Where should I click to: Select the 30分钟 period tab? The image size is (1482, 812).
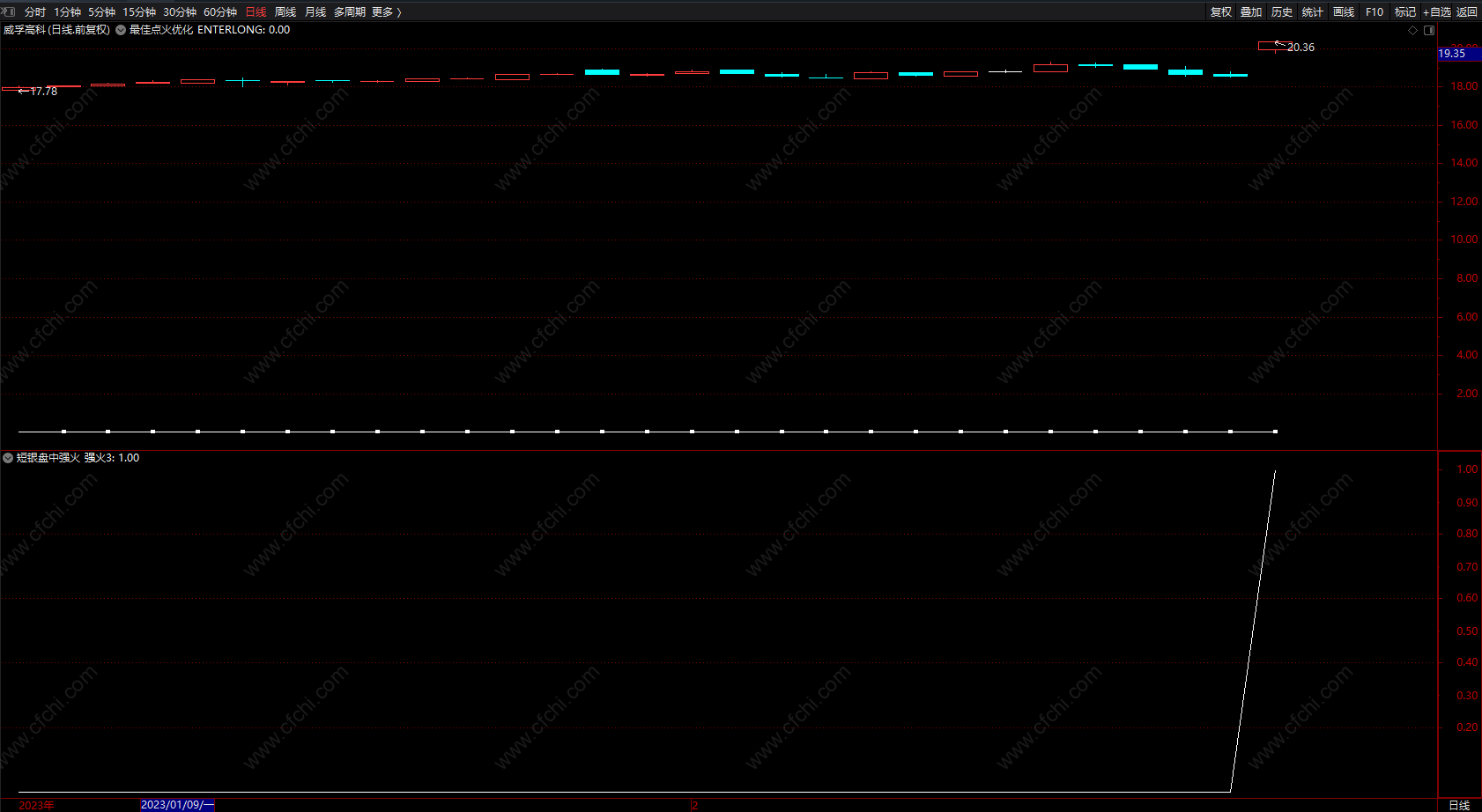pos(180,11)
